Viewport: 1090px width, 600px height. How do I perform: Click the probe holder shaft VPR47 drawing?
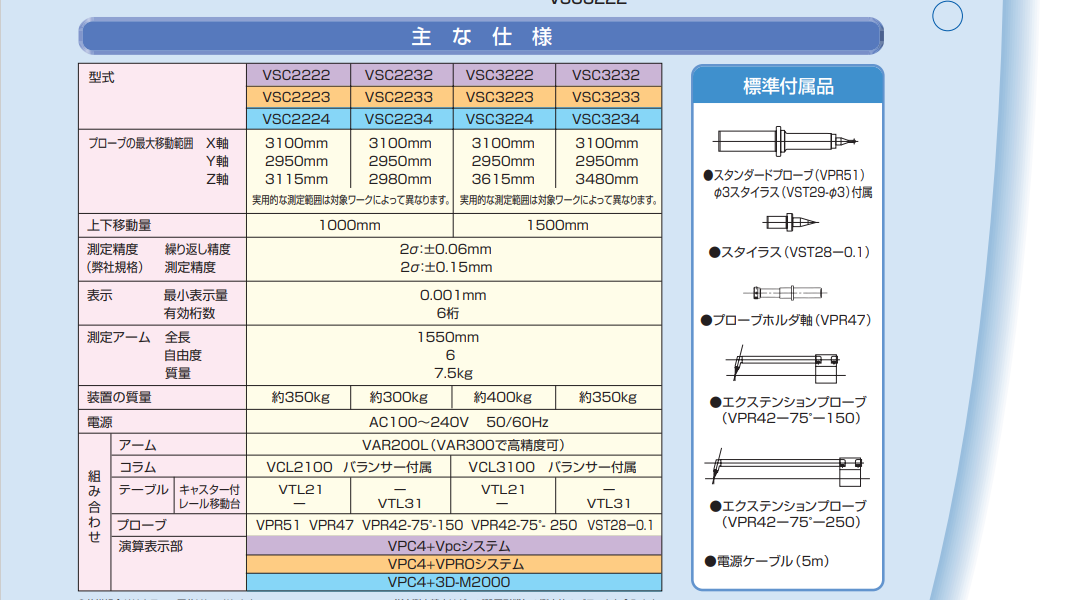coord(786,293)
